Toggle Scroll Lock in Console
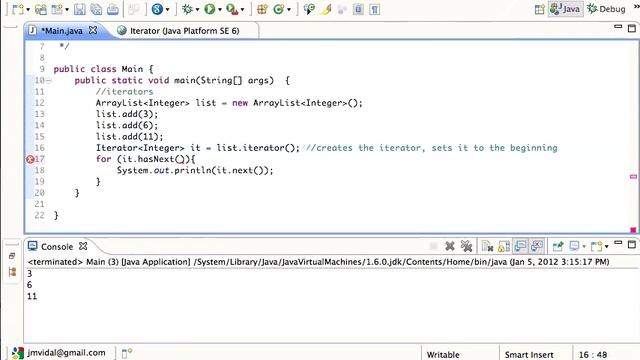 coord(504,246)
